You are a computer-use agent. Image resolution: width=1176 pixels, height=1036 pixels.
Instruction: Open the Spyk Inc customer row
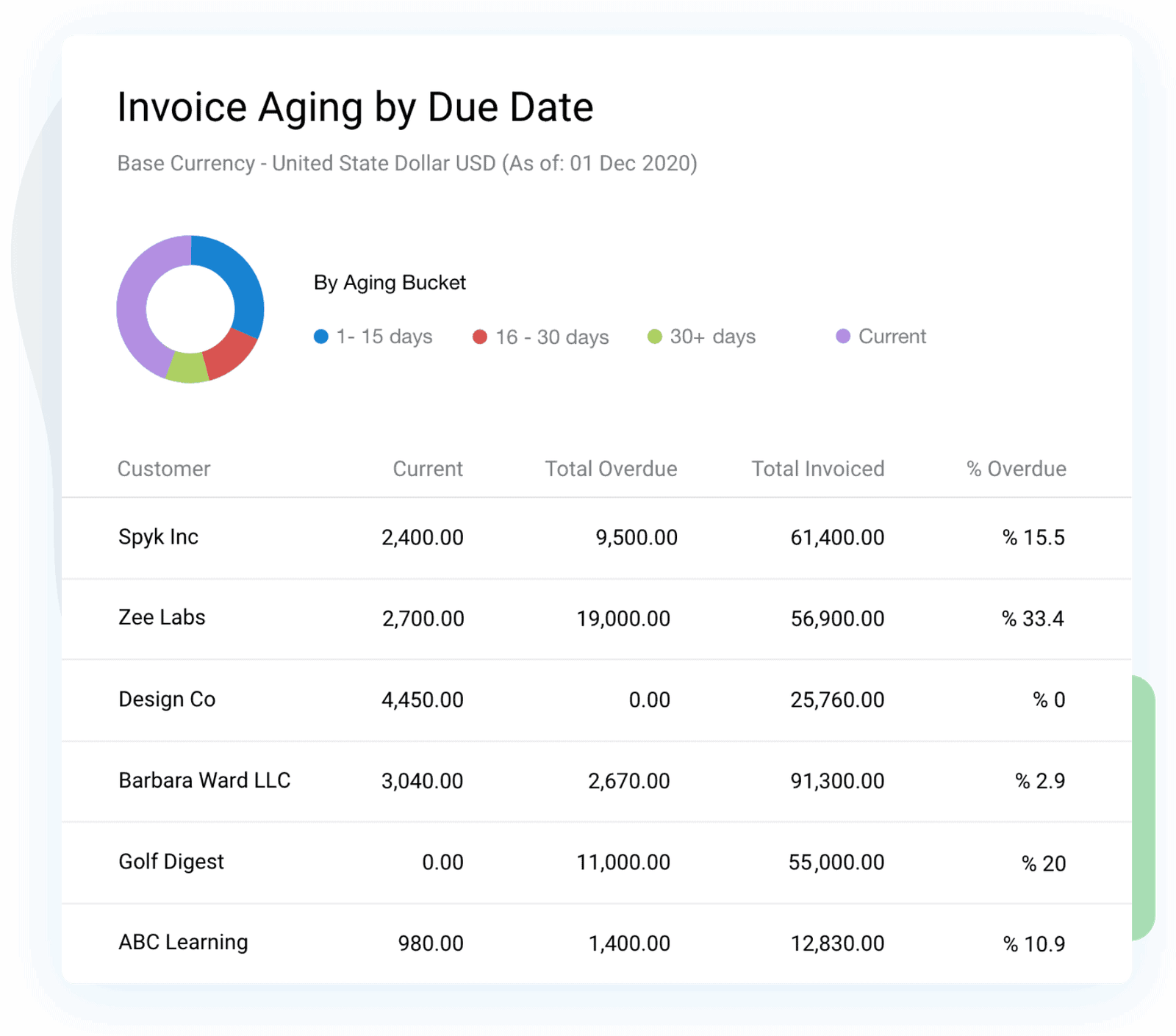point(159,537)
